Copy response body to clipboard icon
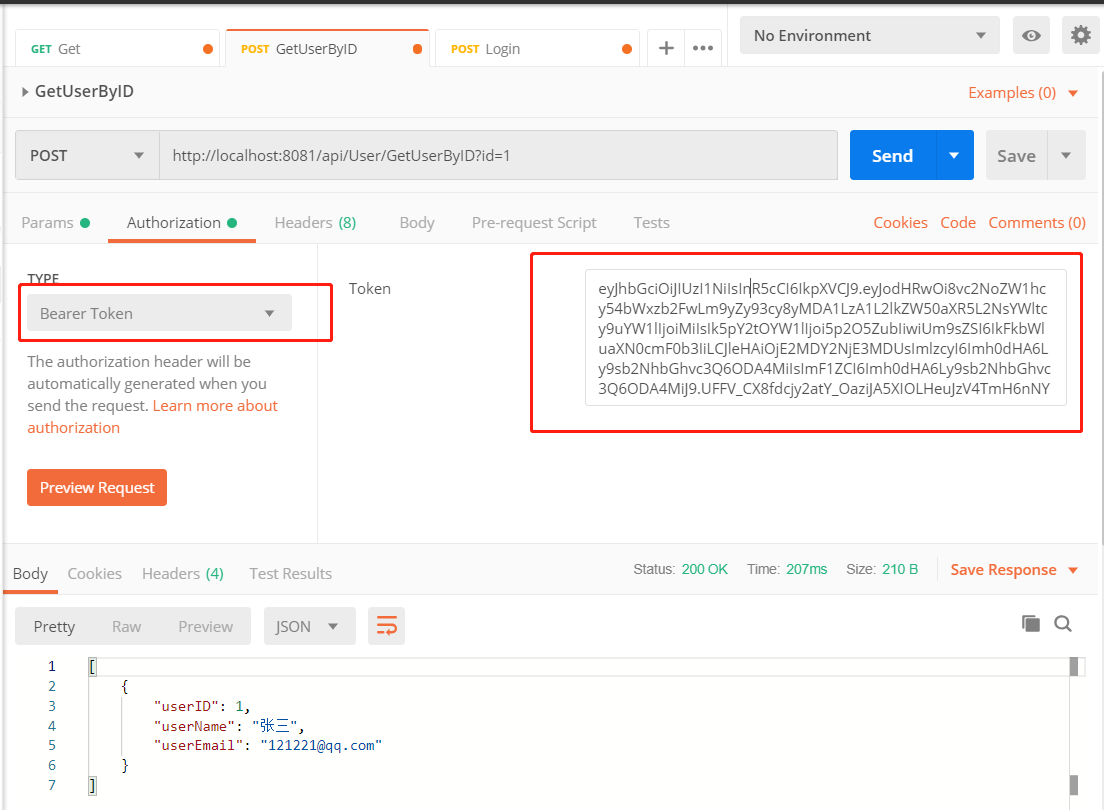 pyautogui.click(x=1031, y=623)
